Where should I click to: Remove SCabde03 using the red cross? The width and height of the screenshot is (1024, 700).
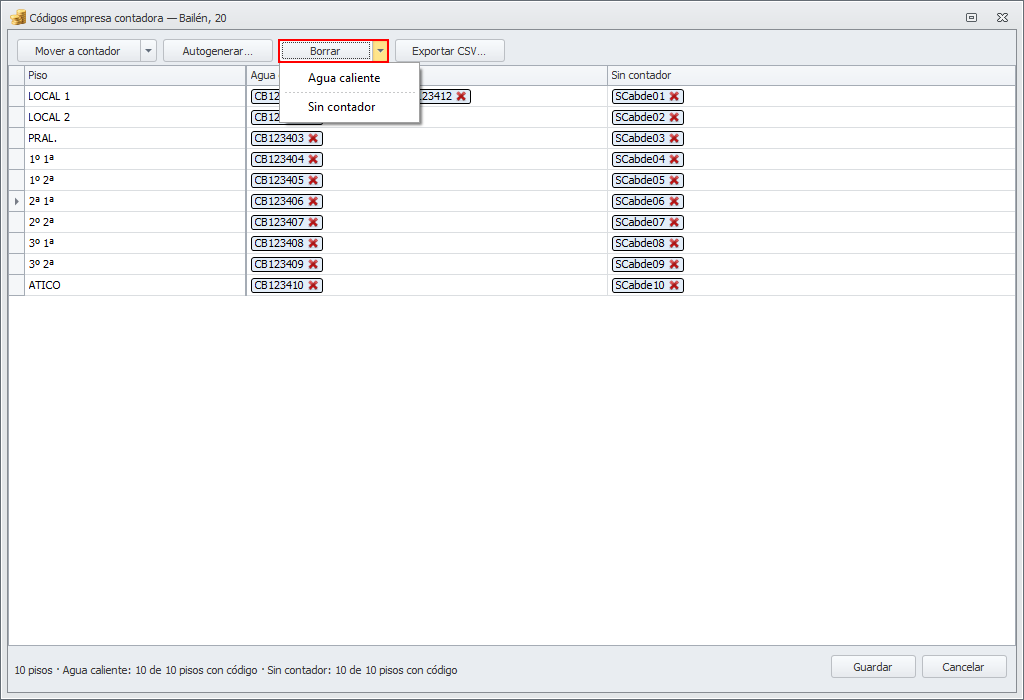tap(675, 138)
